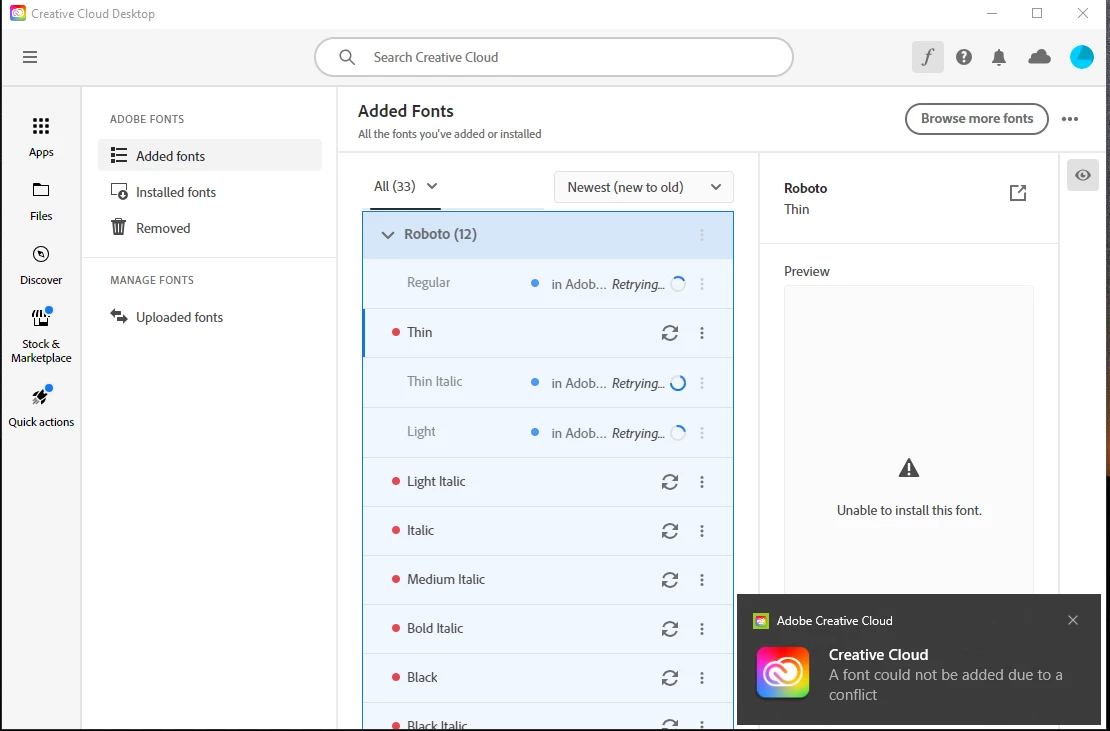
Task: Go to Apps in sidebar
Action: [x=41, y=137]
